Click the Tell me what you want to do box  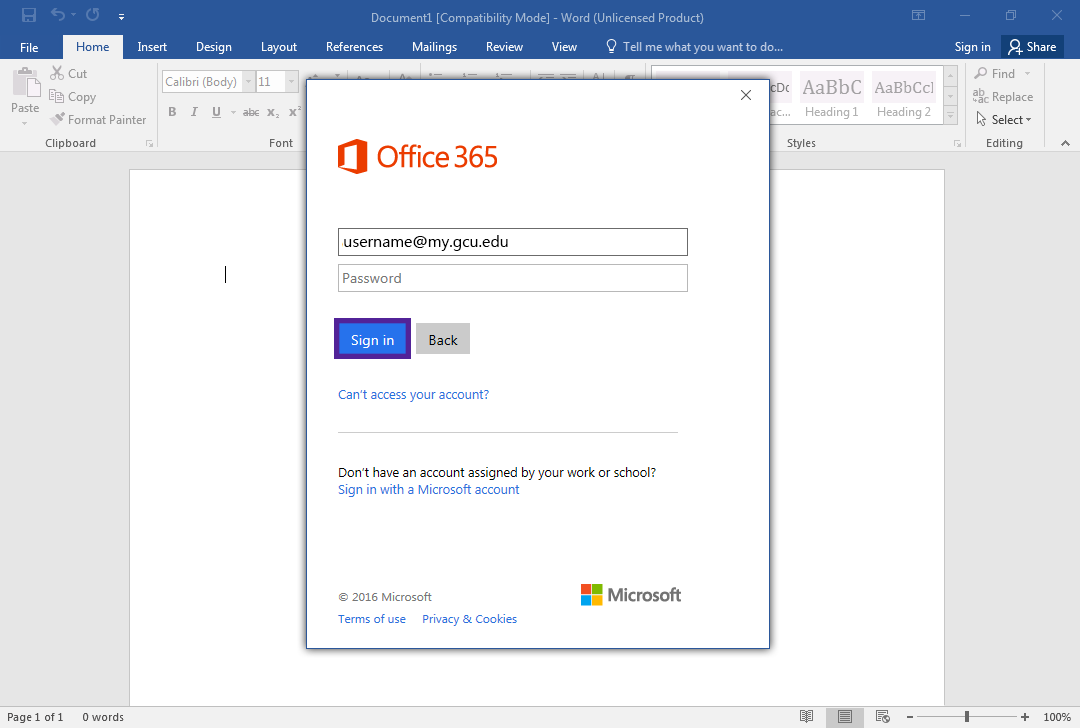click(694, 47)
